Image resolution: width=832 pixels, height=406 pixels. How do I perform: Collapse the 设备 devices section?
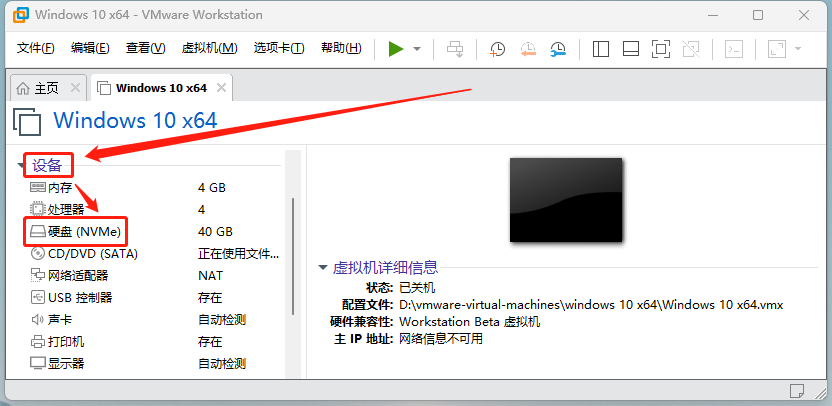click(x=22, y=165)
